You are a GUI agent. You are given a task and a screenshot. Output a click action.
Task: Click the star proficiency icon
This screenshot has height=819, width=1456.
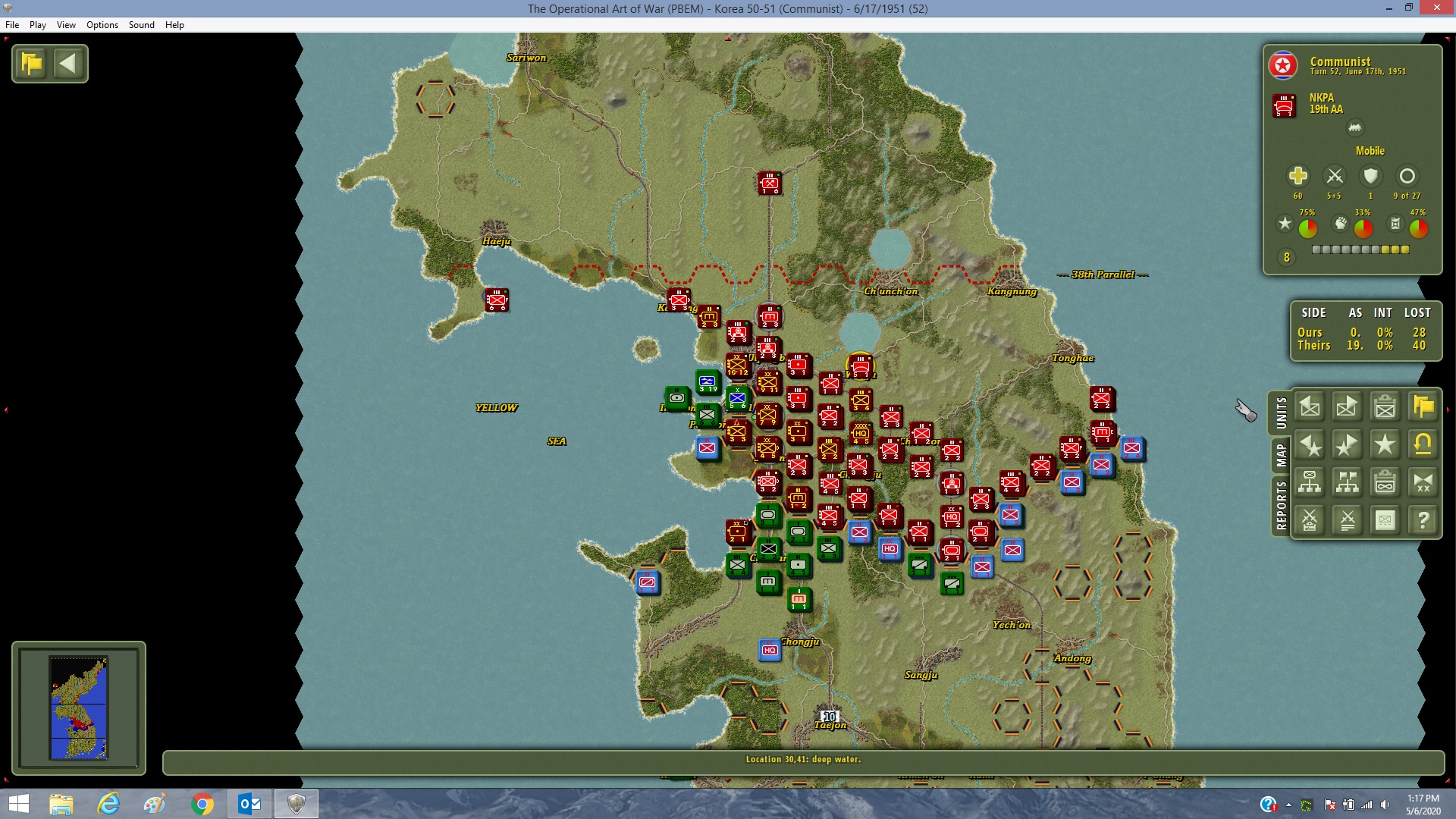pos(1285,223)
